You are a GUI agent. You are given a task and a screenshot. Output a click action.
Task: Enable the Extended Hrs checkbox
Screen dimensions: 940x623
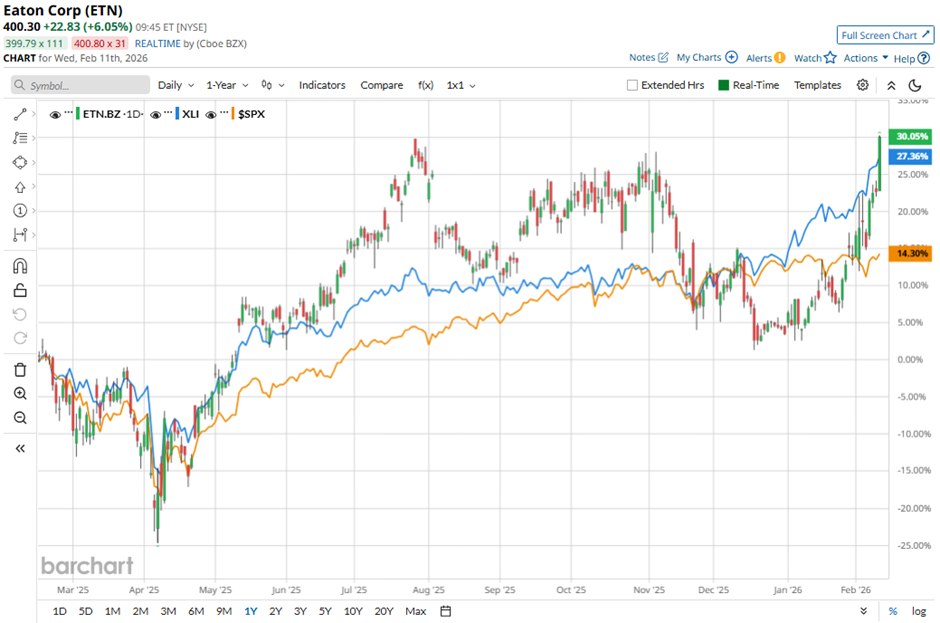pos(632,85)
